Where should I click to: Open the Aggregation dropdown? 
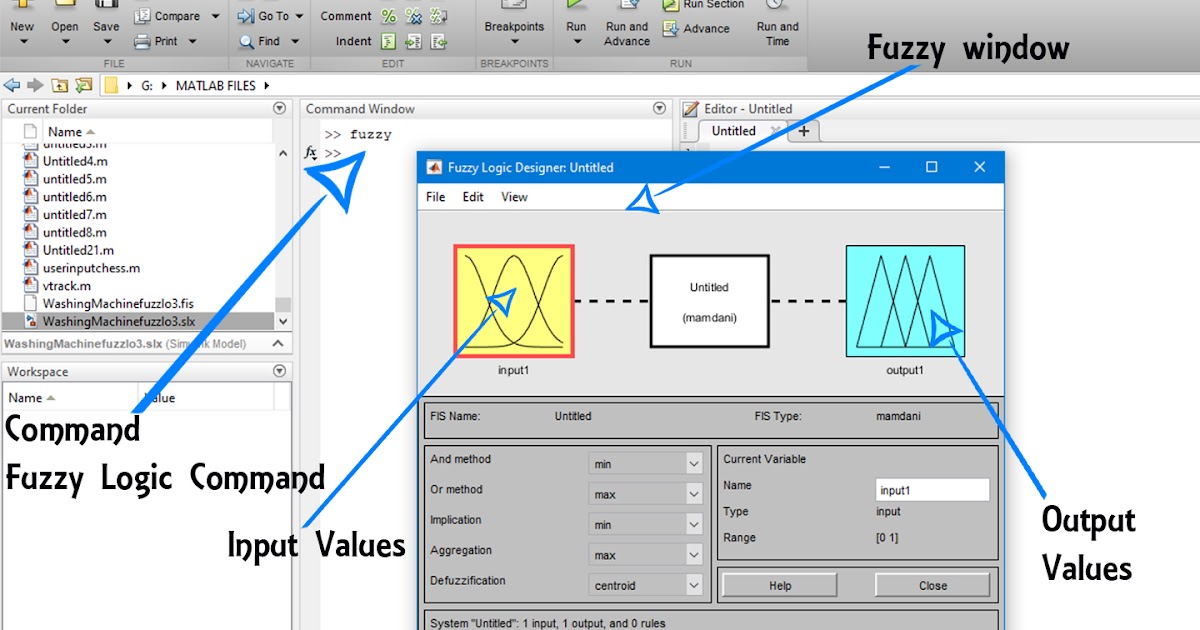pyautogui.click(x=694, y=555)
